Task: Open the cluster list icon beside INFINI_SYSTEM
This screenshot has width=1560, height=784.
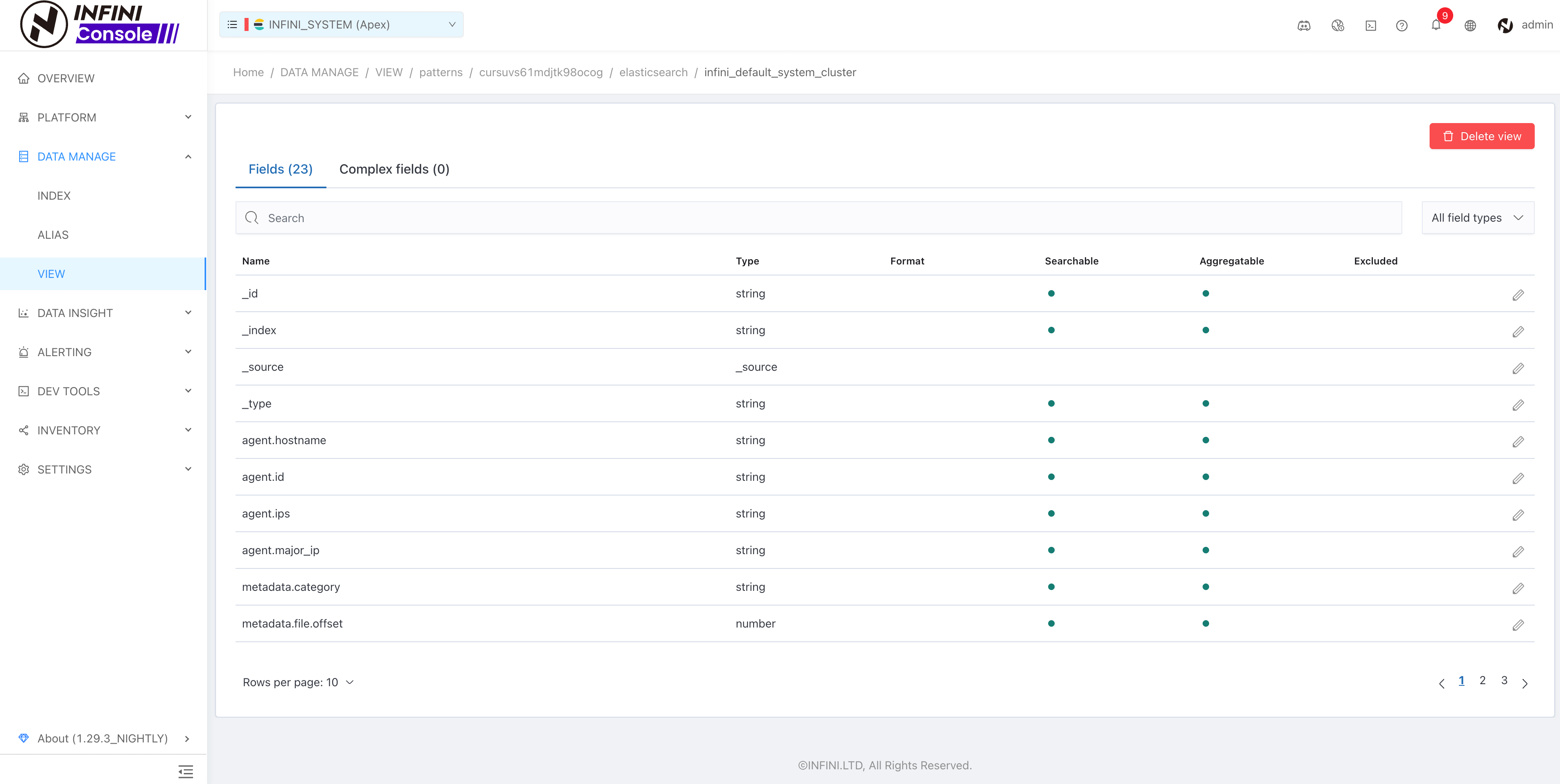Action: (232, 25)
